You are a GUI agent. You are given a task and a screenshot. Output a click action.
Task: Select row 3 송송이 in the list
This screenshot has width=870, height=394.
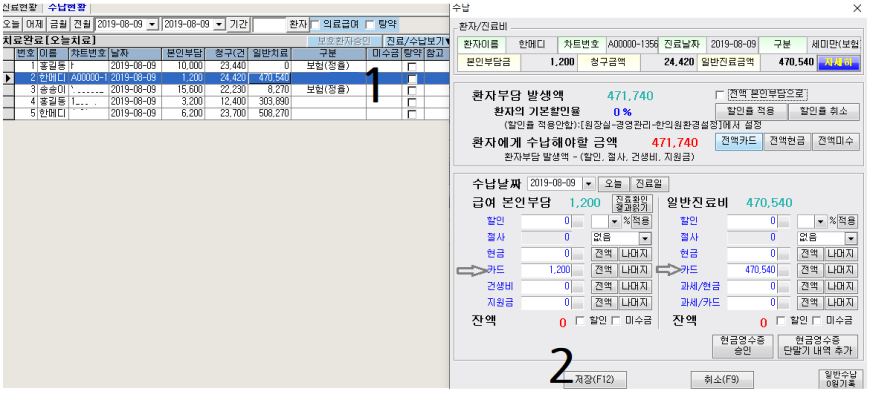(x=225, y=89)
